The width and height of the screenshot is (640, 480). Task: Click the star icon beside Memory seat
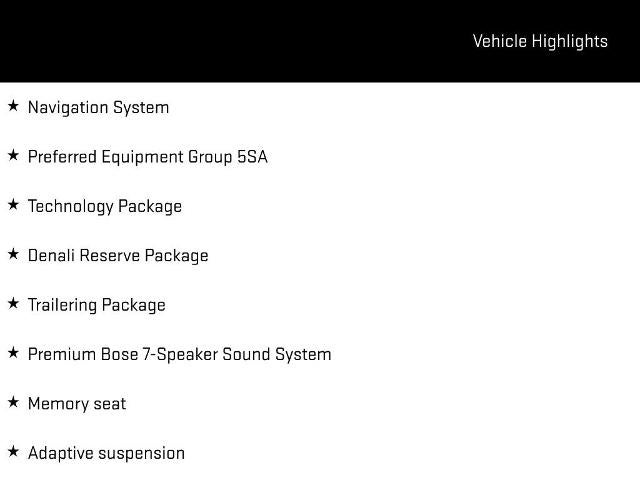[13, 402]
